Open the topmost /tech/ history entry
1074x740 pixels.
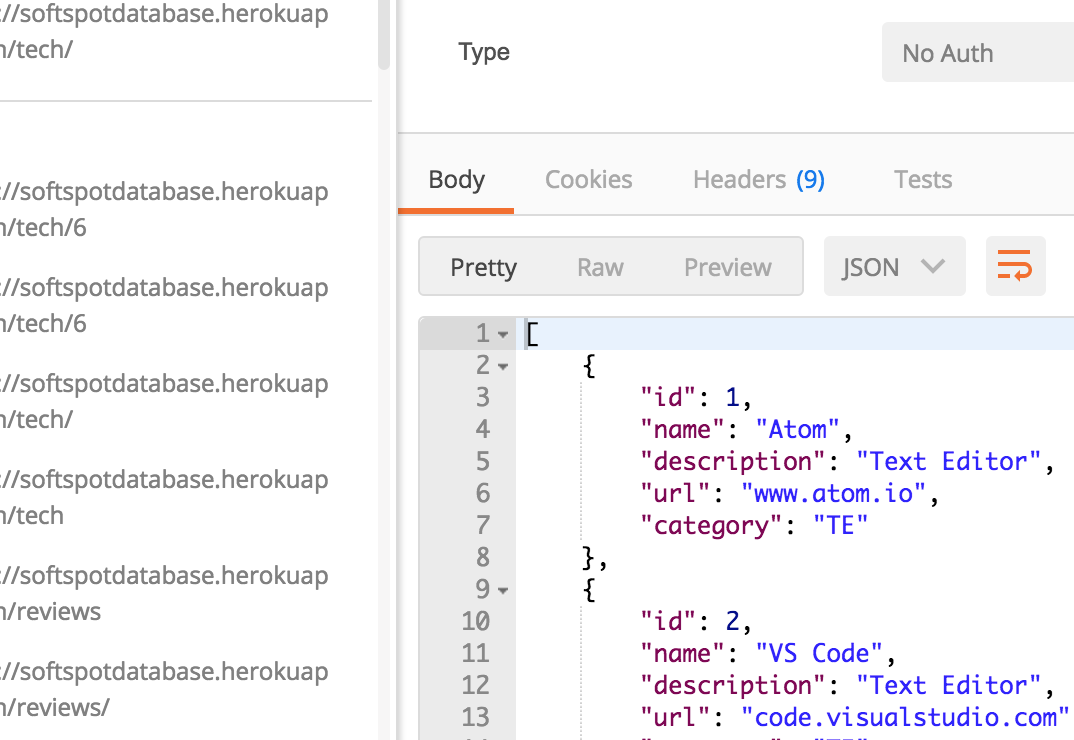click(x=164, y=31)
